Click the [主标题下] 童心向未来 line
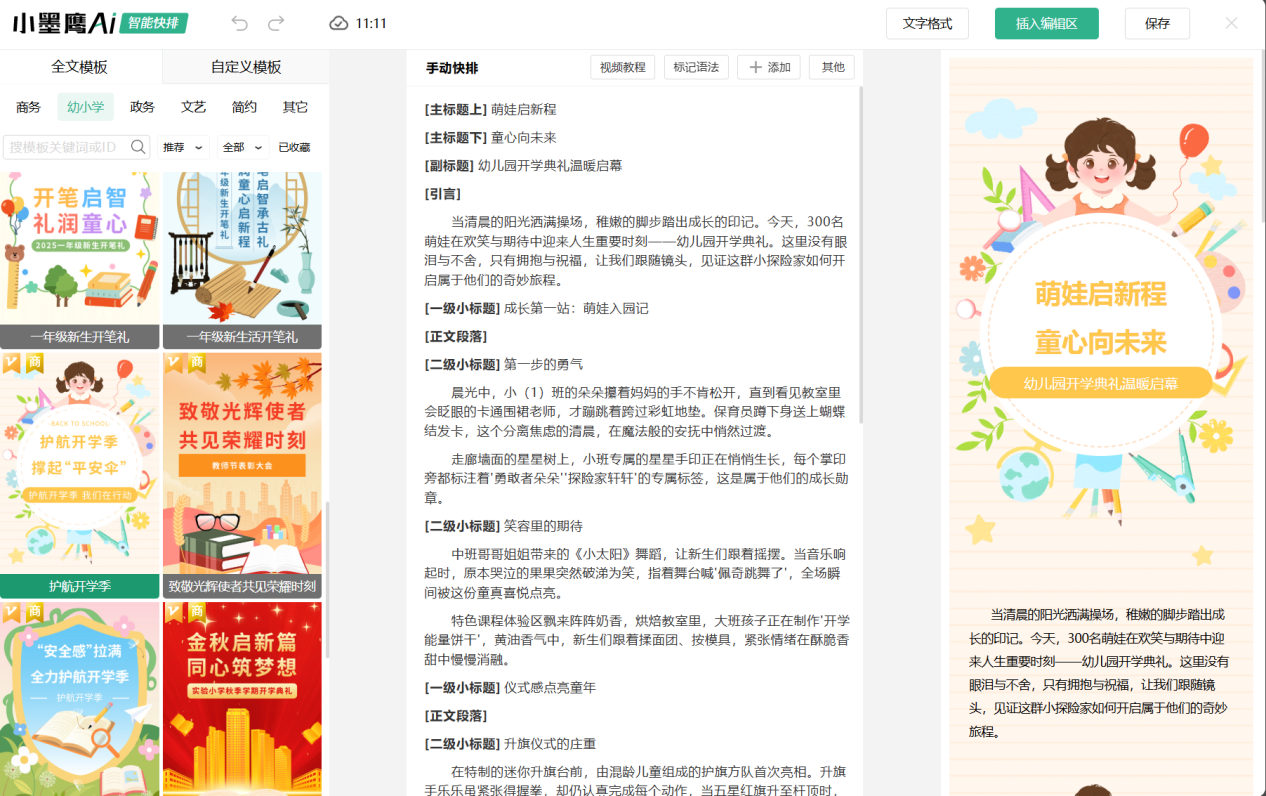The image size is (1266, 796). pyautogui.click(x=490, y=137)
